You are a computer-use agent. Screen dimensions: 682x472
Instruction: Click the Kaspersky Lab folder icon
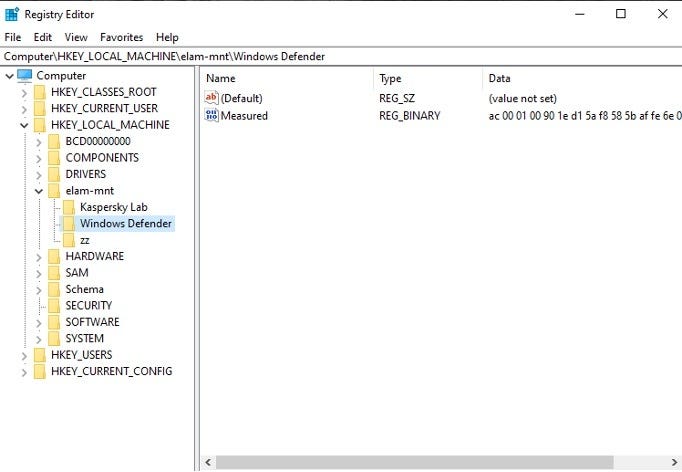(x=69, y=208)
